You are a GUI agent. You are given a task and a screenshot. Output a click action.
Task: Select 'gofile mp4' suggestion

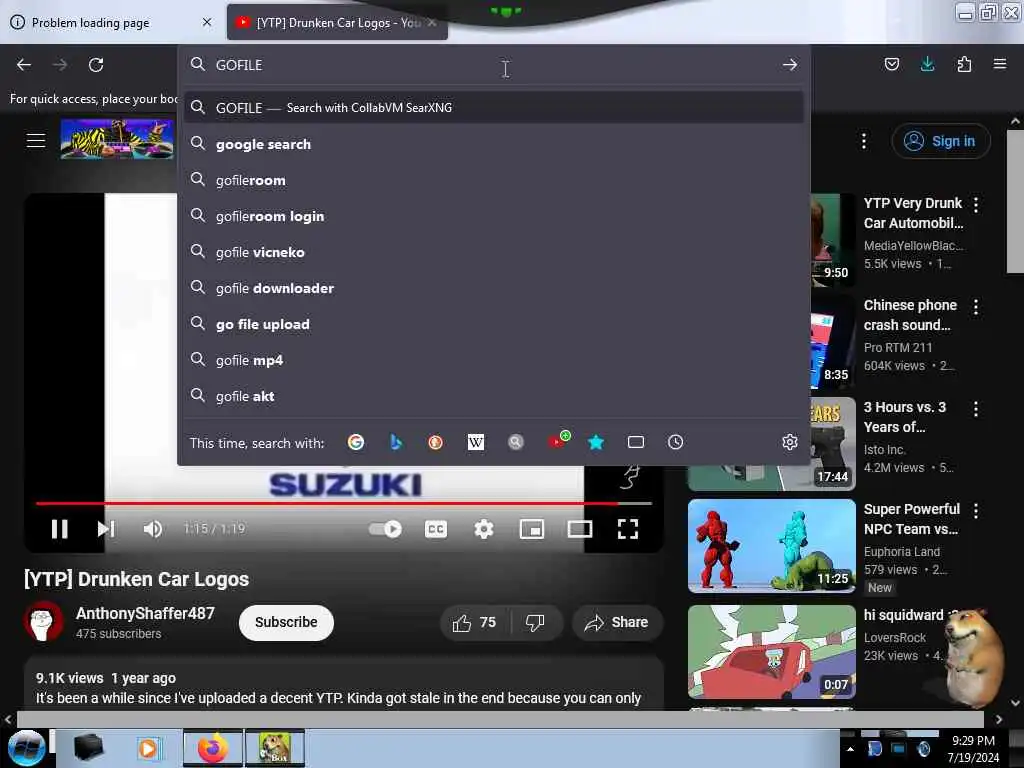tap(494, 359)
